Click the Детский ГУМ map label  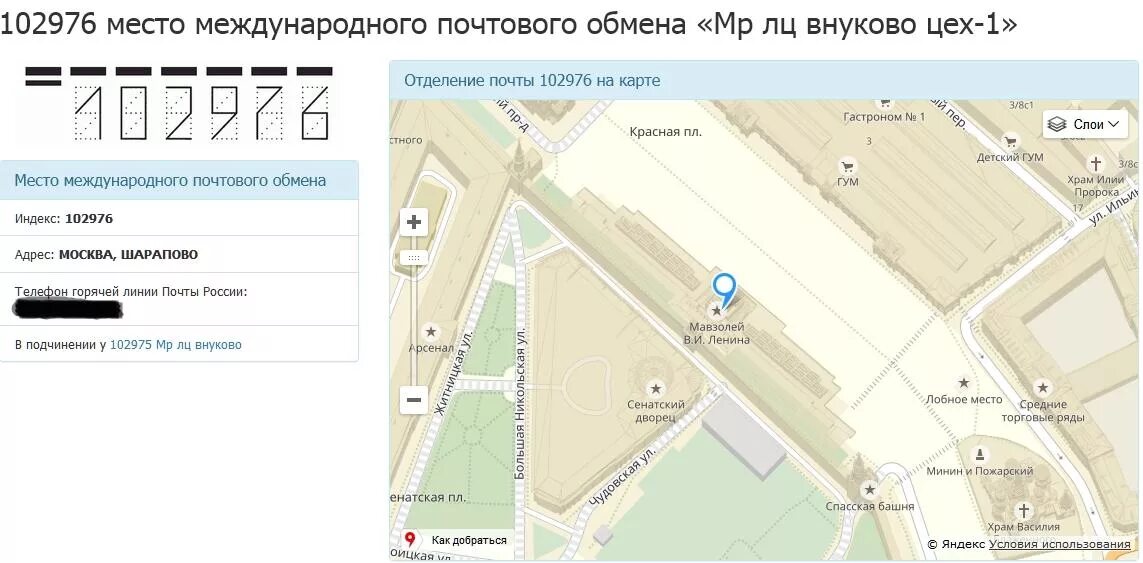pos(1010,157)
